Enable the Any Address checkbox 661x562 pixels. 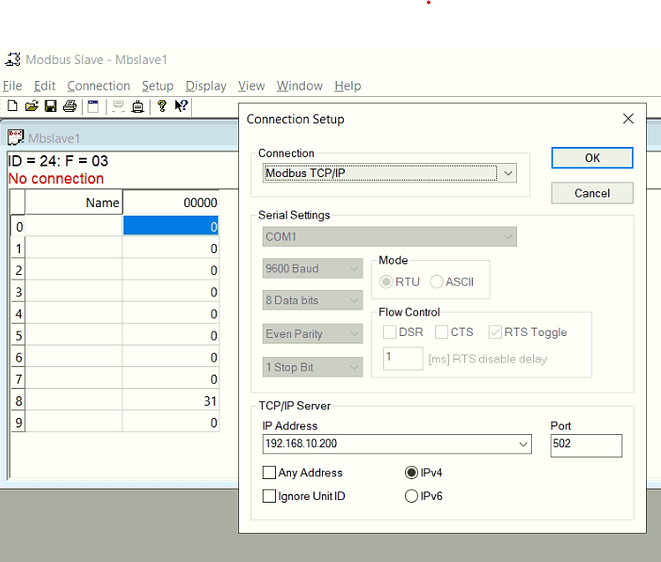(x=269, y=473)
